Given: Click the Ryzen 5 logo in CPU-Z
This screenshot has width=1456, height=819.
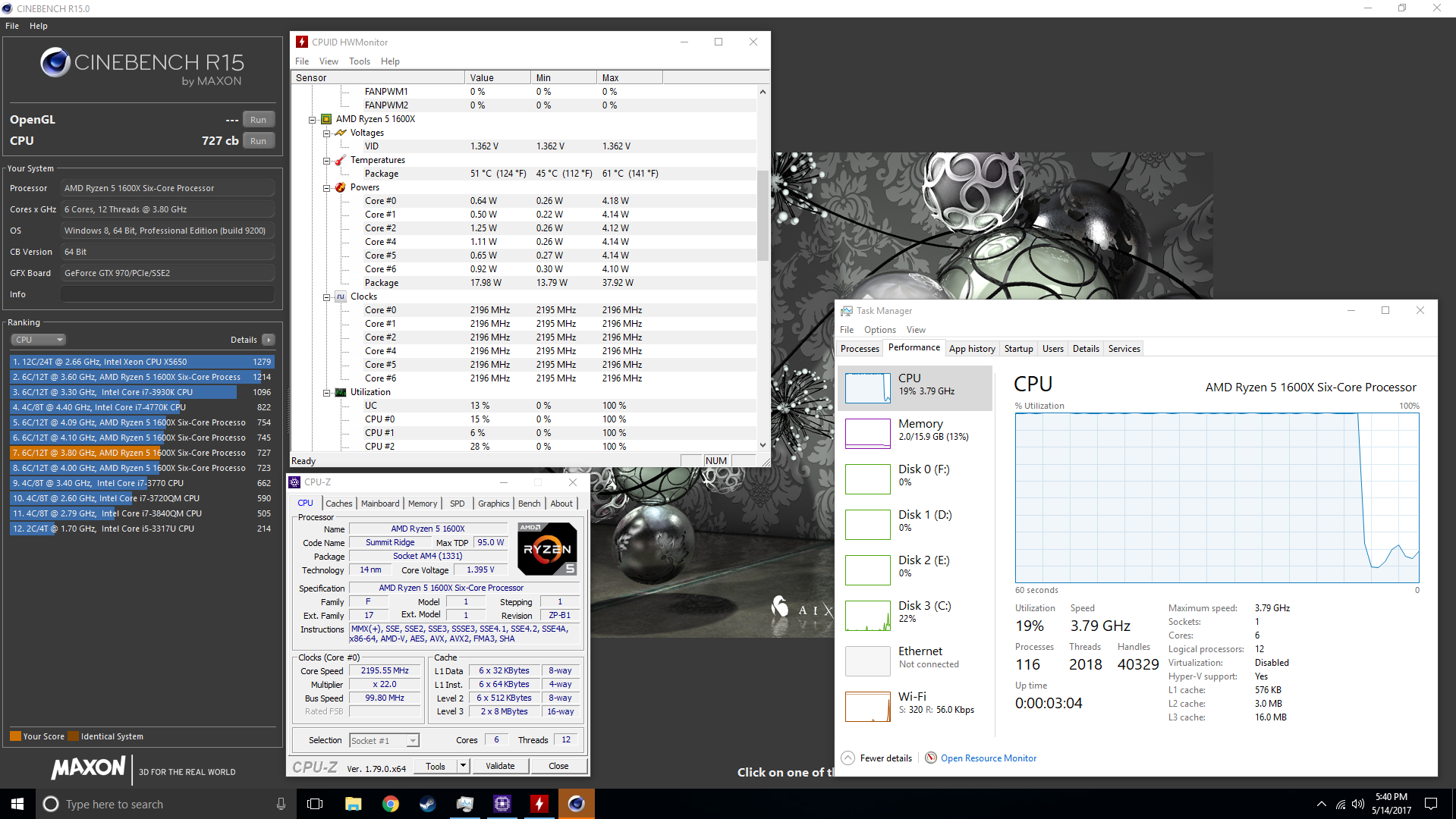Looking at the screenshot, I should tap(547, 549).
